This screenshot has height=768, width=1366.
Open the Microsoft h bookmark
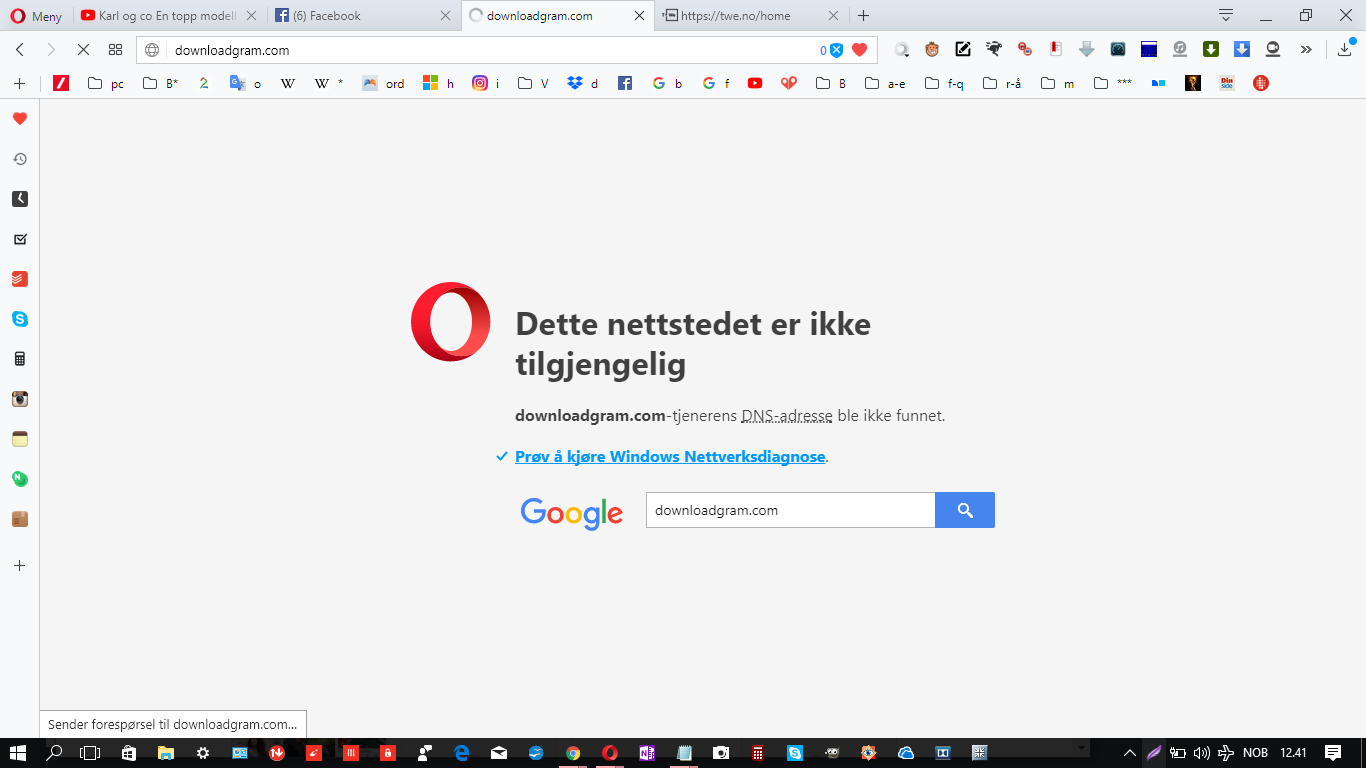pos(439,84)
